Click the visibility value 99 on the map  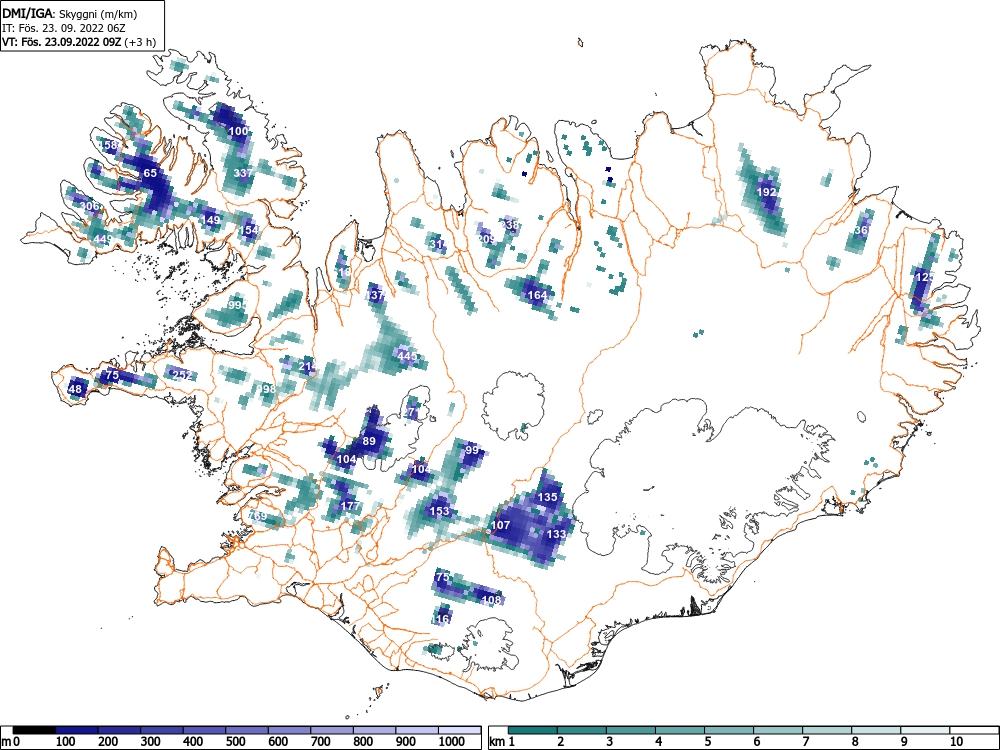(x=472, y=450)
